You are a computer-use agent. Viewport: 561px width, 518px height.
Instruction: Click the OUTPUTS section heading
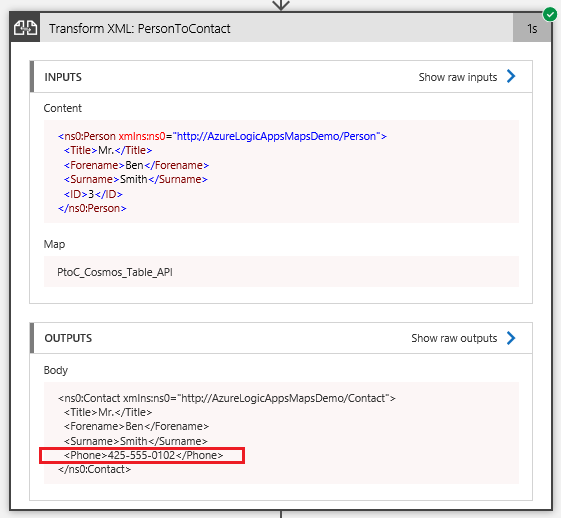(x=68, y=338)
